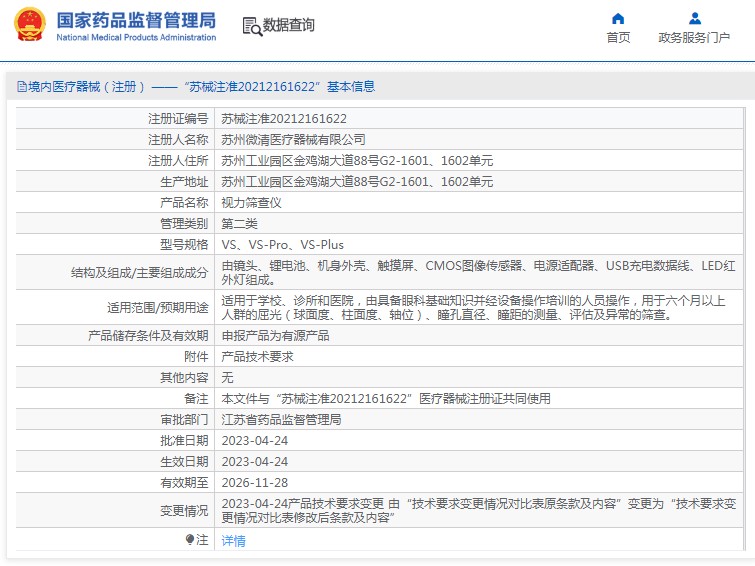This screenshot has height=566, width=755.
Task: Click the 政务服务门户 person icon
Action: (x=695, y=18)
